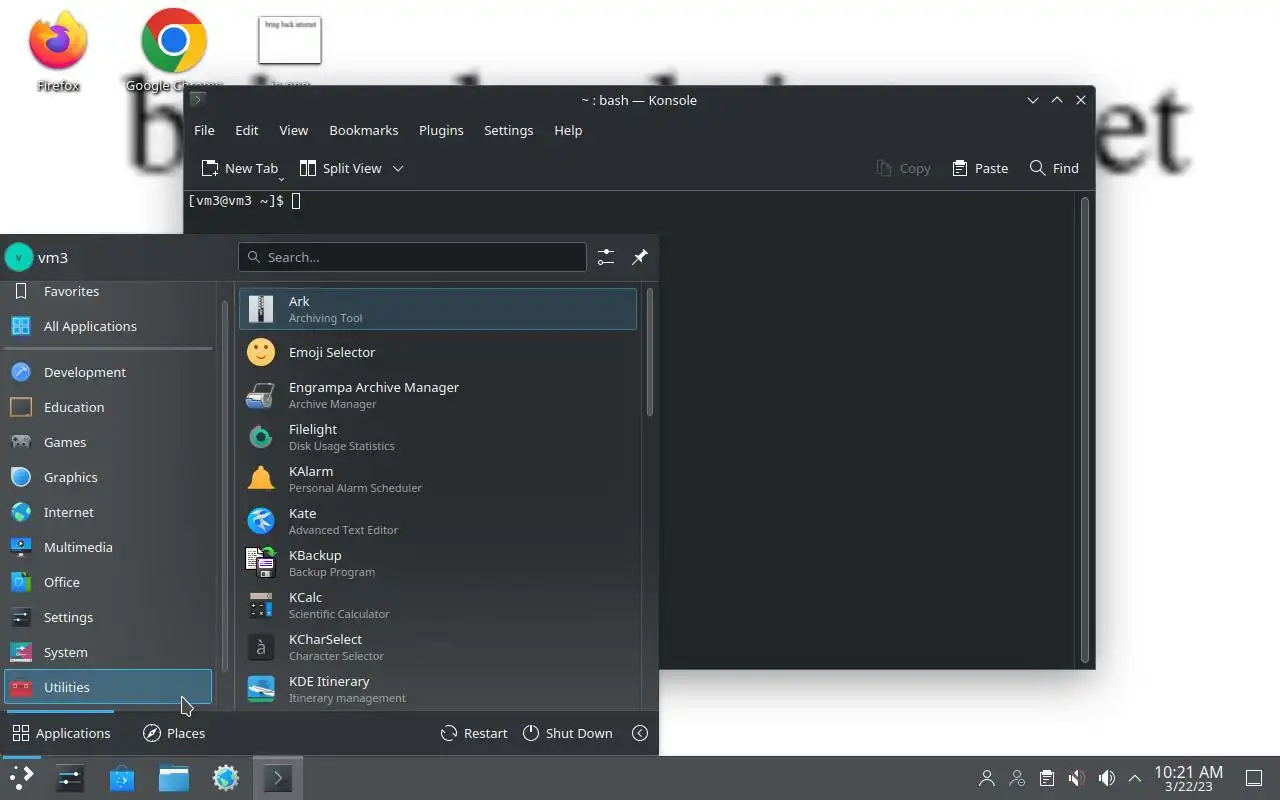The width and height of the screenshot is (1280, 800).
Task: Select the Settings category in the launcher
Action: pos(108,617)
